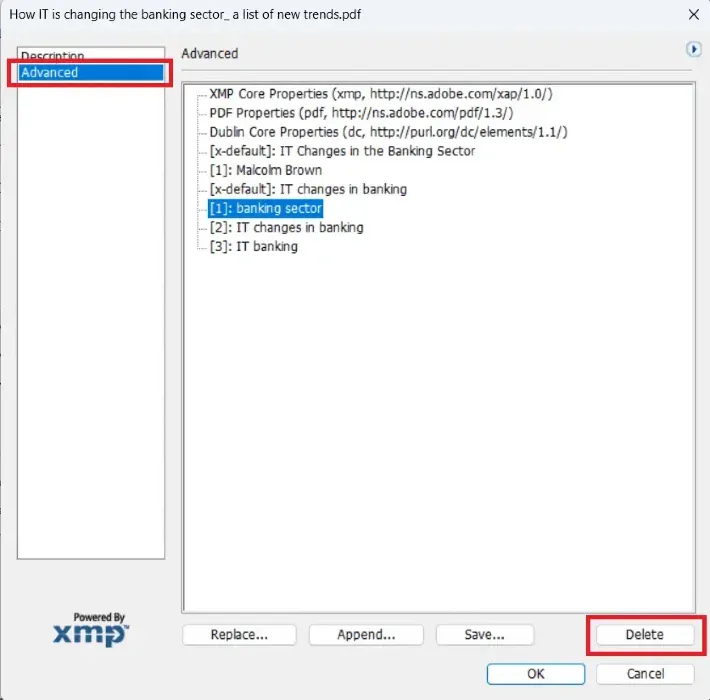Viewport: 710px width, 700px height.
Task: Select the Description category
Action: click(53, 56)
